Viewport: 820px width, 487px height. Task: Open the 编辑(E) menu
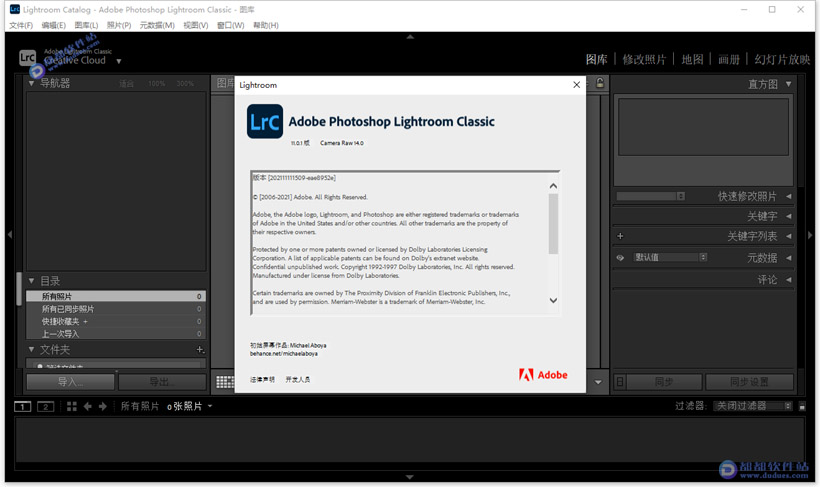53,25
